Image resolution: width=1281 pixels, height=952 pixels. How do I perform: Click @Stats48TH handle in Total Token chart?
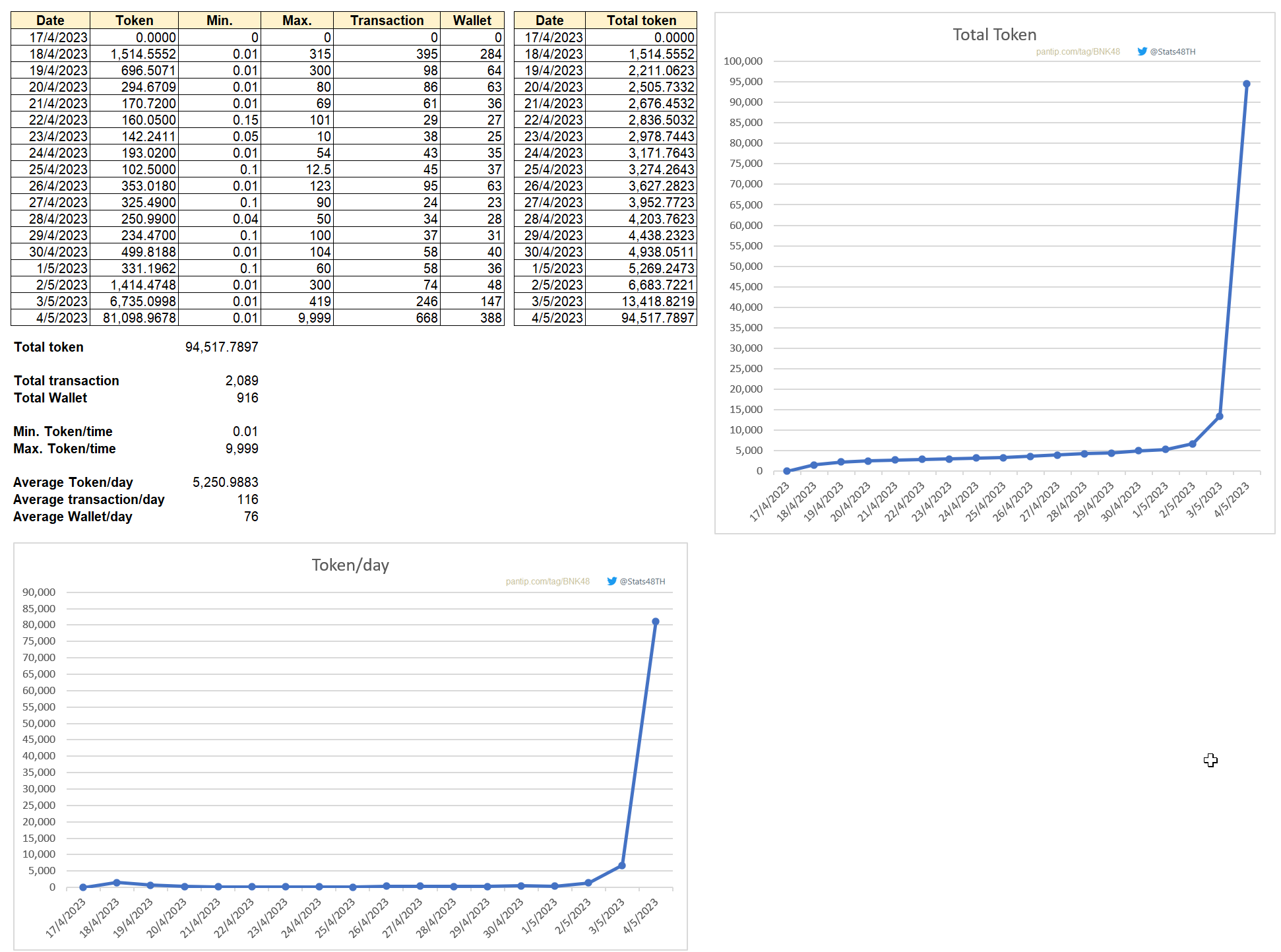pos(1173,51)
